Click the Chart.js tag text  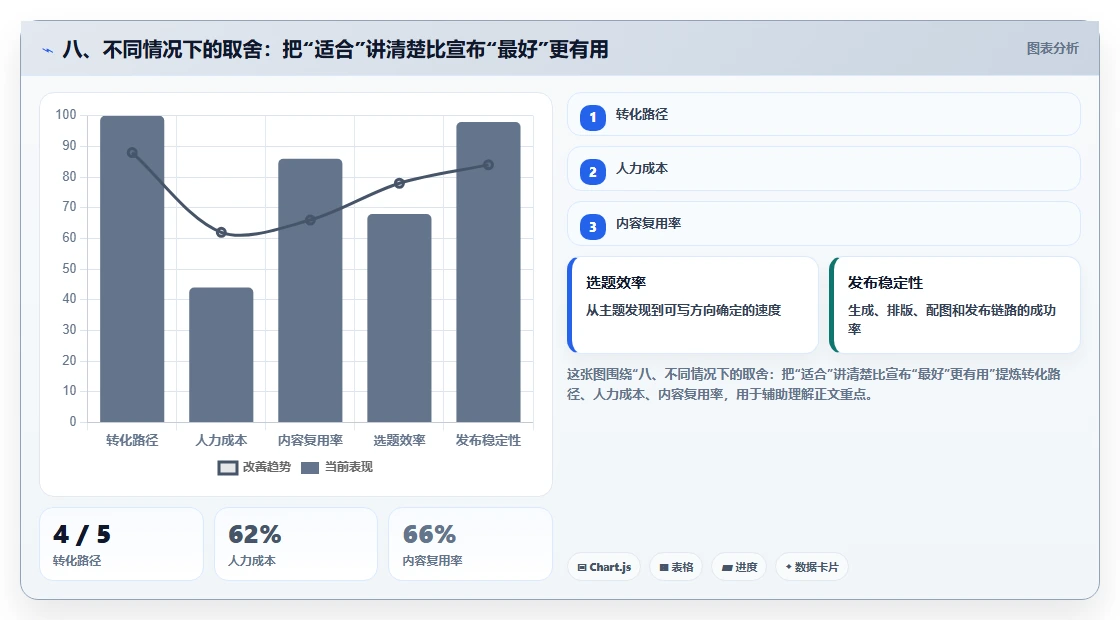[x=611, y=567]
